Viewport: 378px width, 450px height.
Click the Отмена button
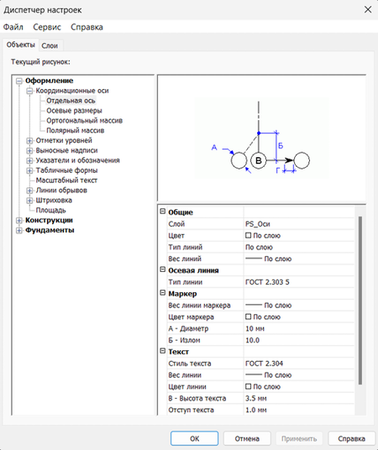(x=247, y=439)
